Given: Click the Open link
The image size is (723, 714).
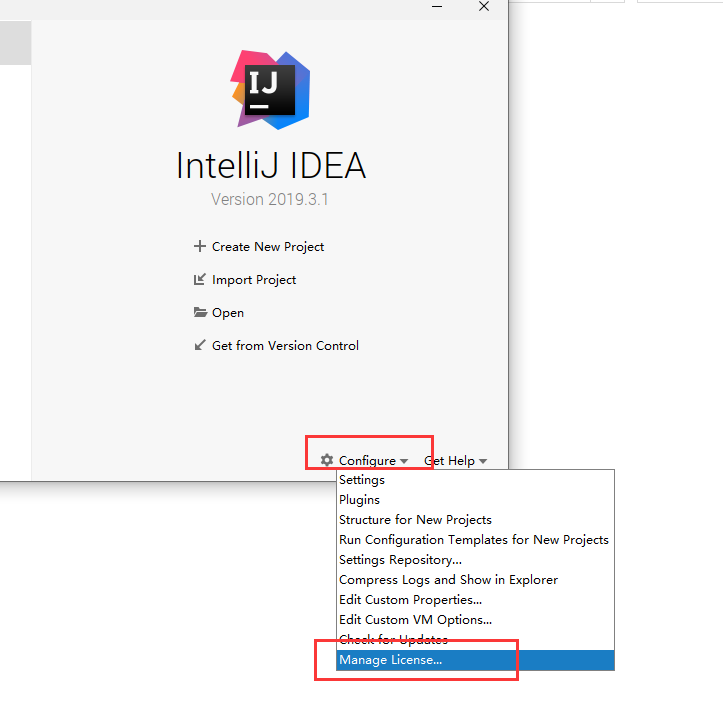Looking at the screenshot, I should [228, 313].
